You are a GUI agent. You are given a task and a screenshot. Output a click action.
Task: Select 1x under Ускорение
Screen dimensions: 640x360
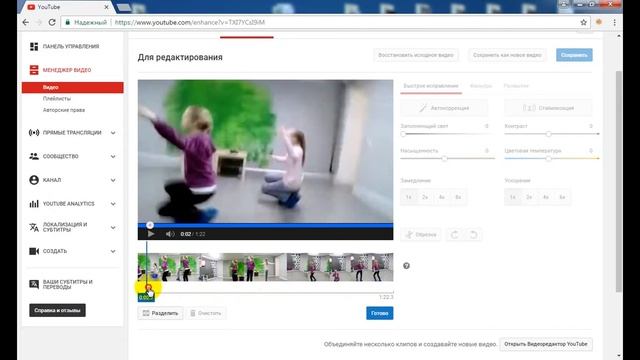(x=513, y=197)
